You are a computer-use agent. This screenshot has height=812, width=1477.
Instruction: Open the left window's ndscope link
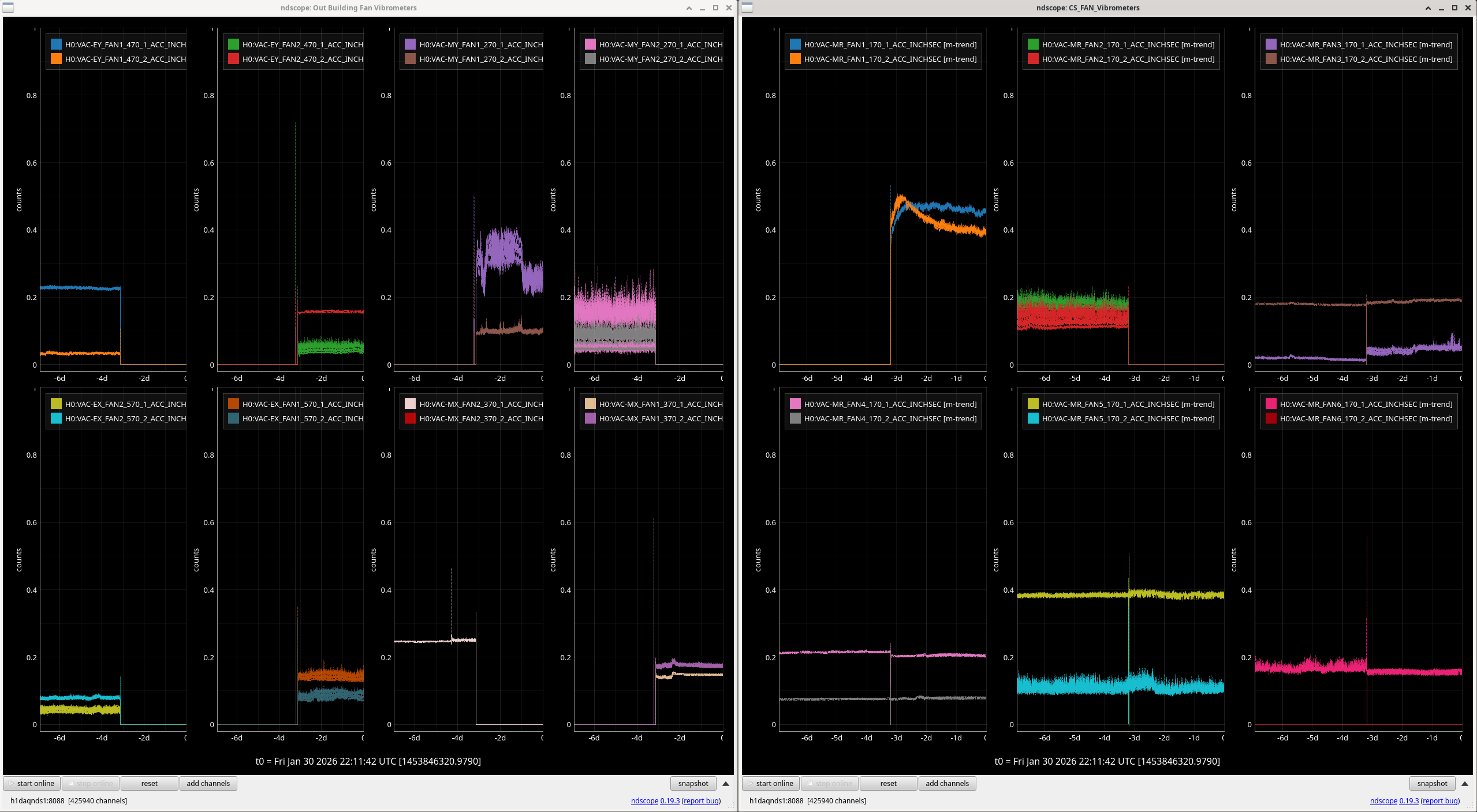click(x=644, y=801)
